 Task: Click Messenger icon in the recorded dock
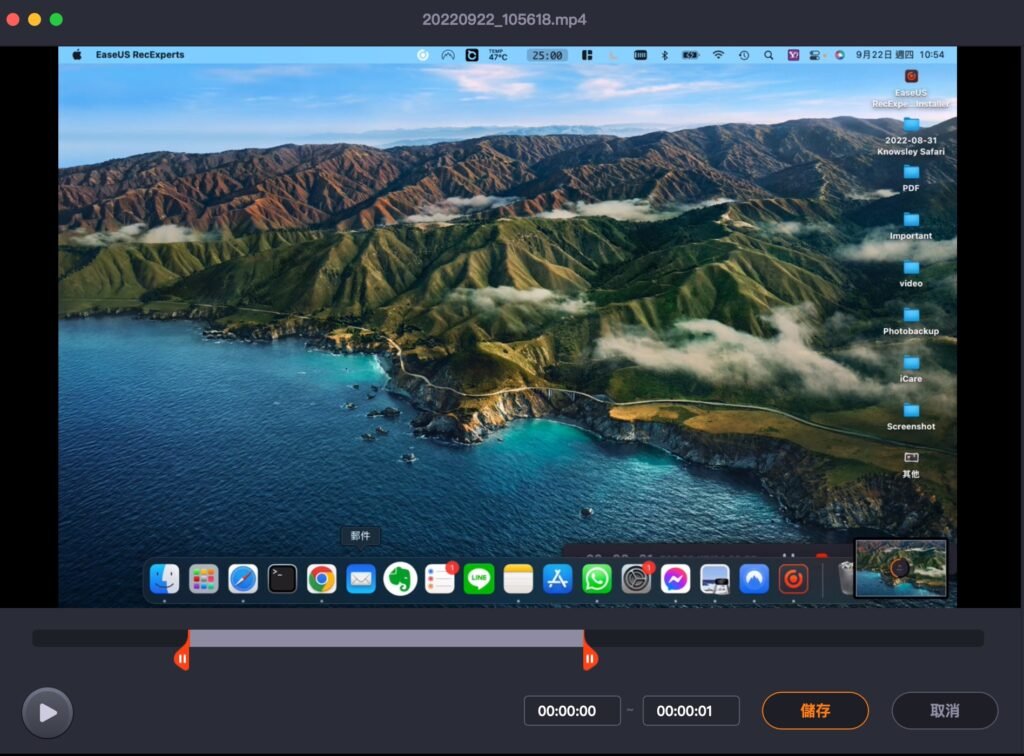coord(675,578)
